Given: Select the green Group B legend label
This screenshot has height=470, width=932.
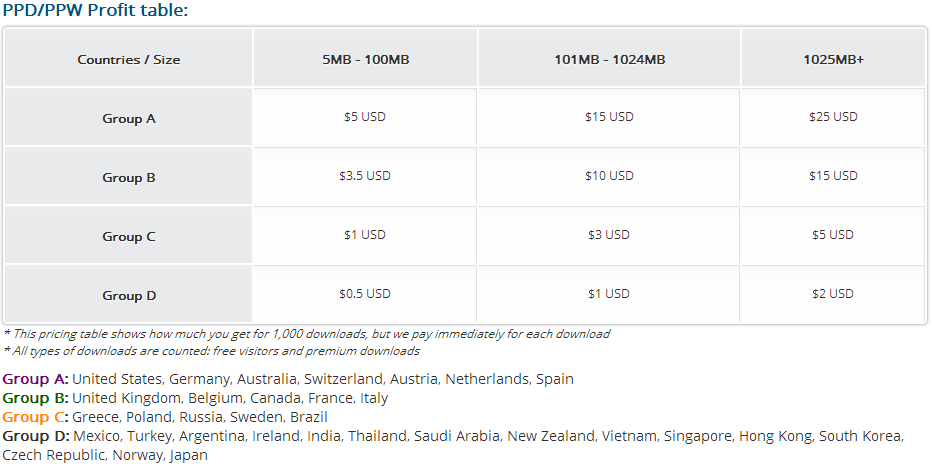Looking at the screenshot, I should [35, 398].
